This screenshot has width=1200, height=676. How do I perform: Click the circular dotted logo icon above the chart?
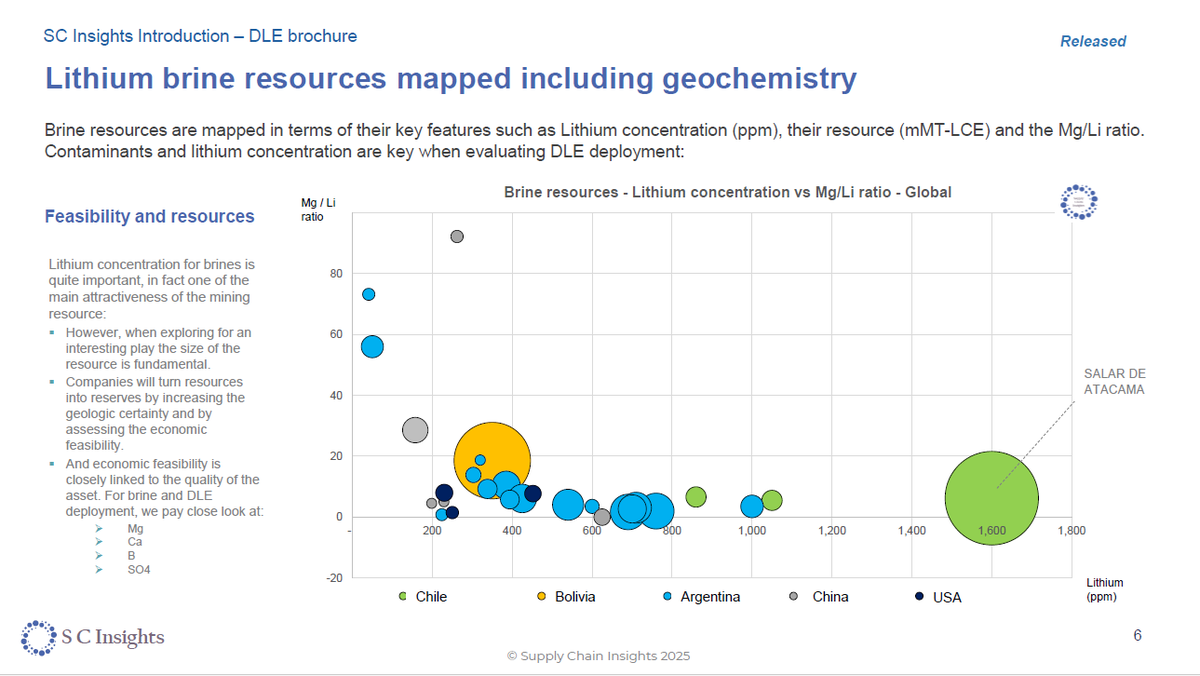coord(1078,201)
